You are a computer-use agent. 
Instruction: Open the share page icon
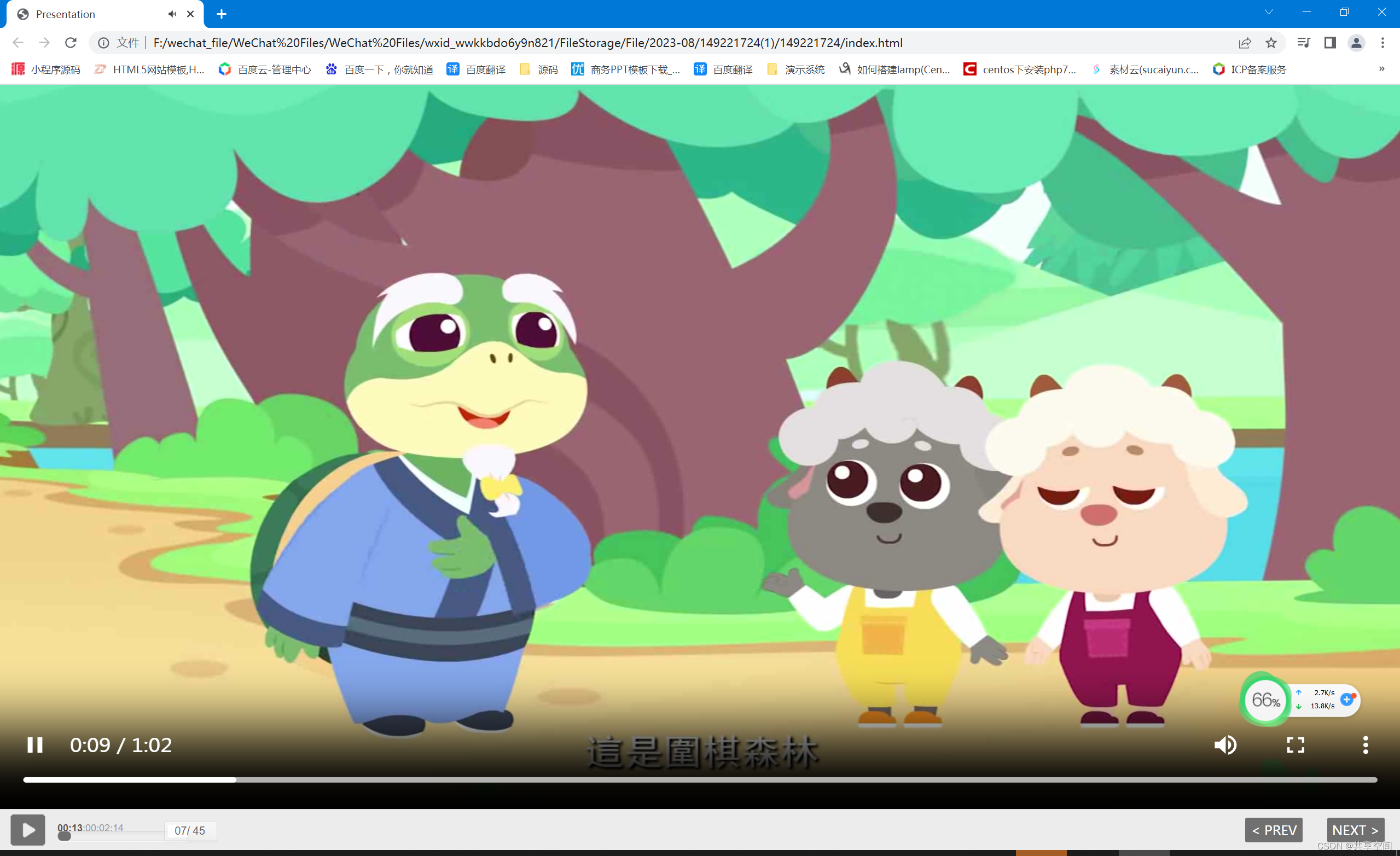[x=1244, y=43]
